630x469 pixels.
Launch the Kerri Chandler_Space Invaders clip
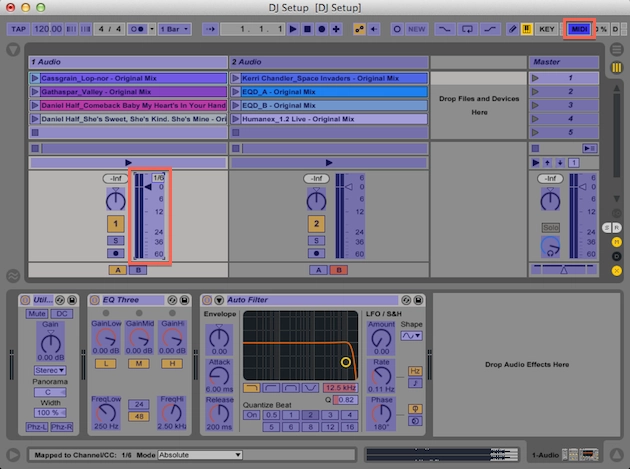[x=236, y=77]
